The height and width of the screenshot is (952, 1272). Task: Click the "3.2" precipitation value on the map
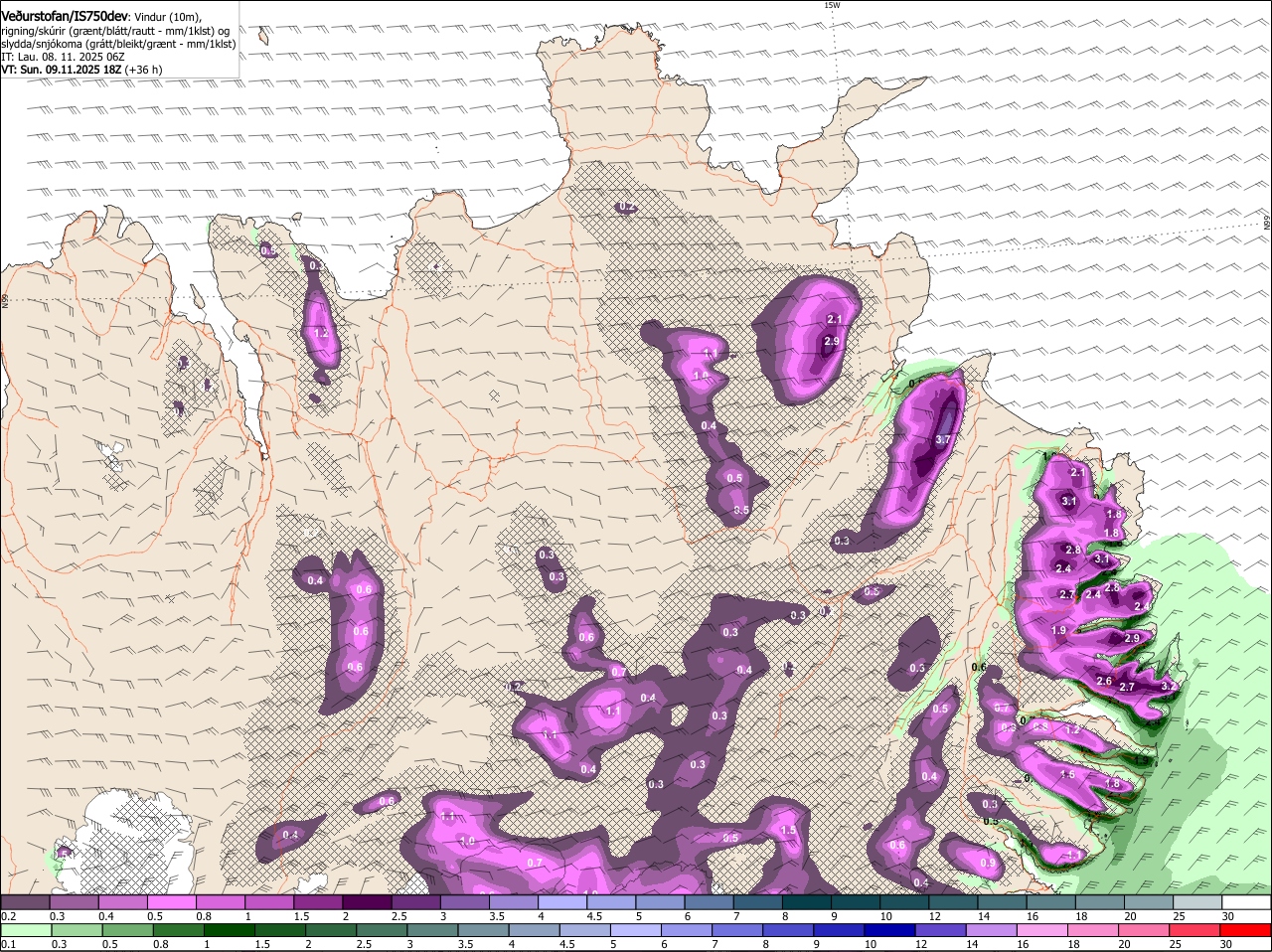(x=1169, y=686)
